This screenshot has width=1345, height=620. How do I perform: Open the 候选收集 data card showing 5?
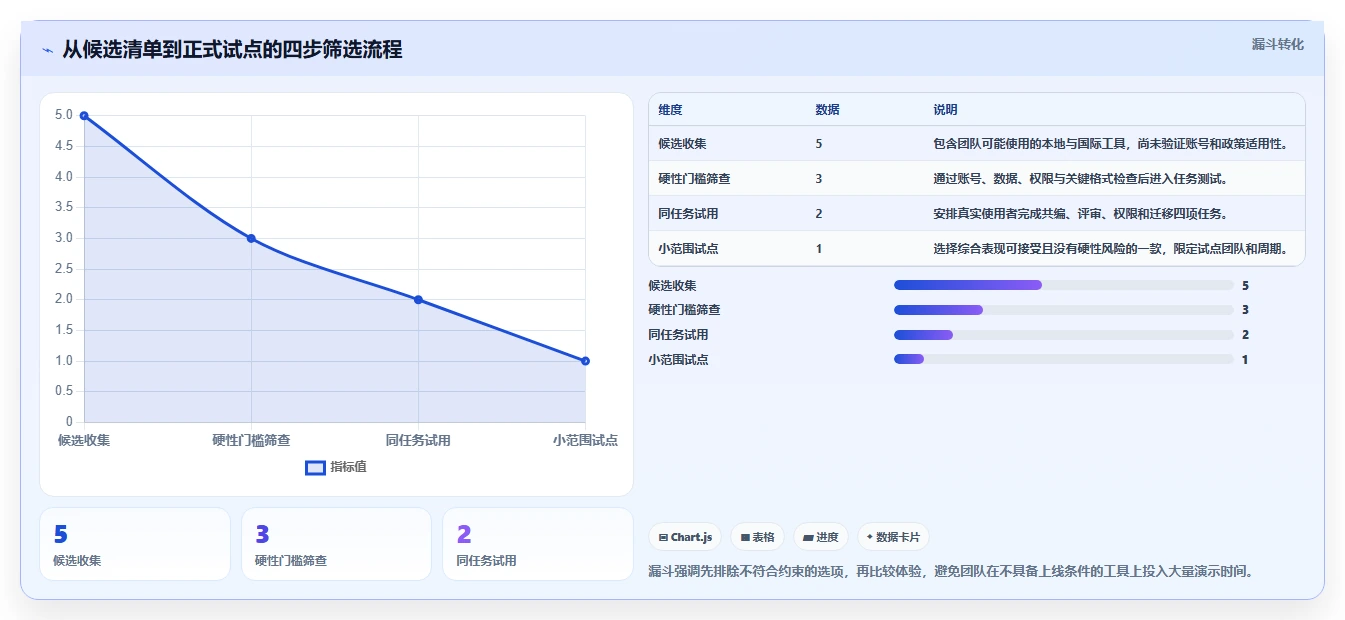point(135,544)
